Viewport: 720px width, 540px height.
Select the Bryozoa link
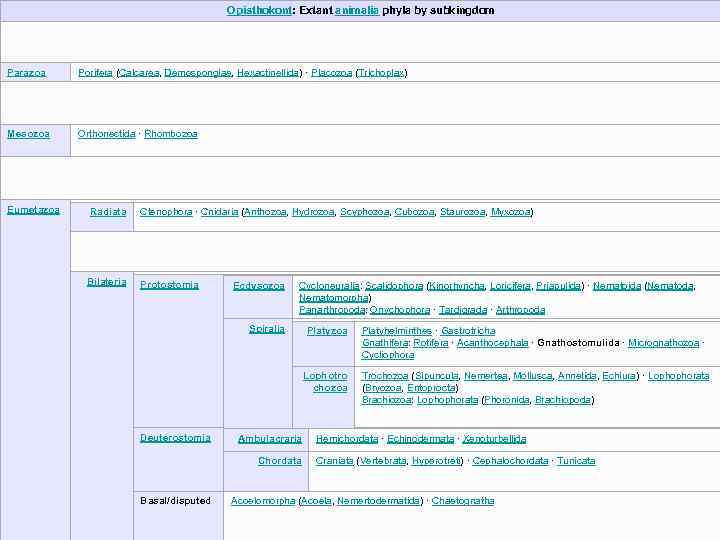tap(383, 388)
